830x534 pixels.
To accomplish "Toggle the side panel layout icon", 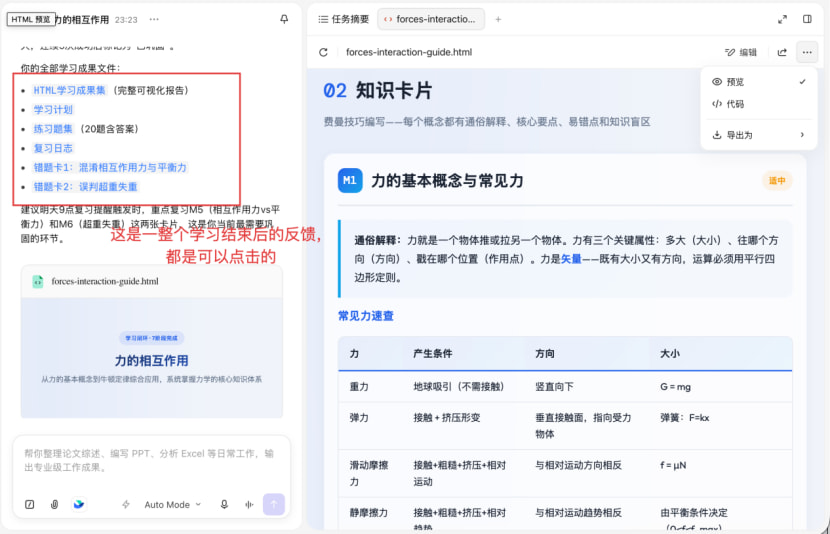I will (807, 19).
